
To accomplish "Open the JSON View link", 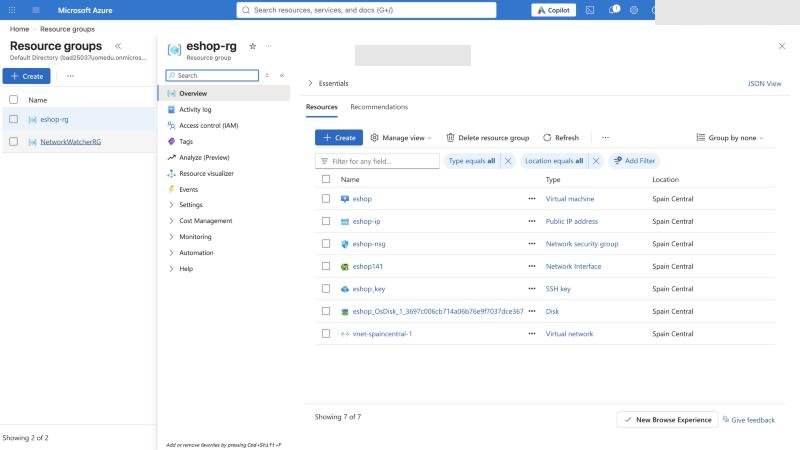I will [764, 83].
